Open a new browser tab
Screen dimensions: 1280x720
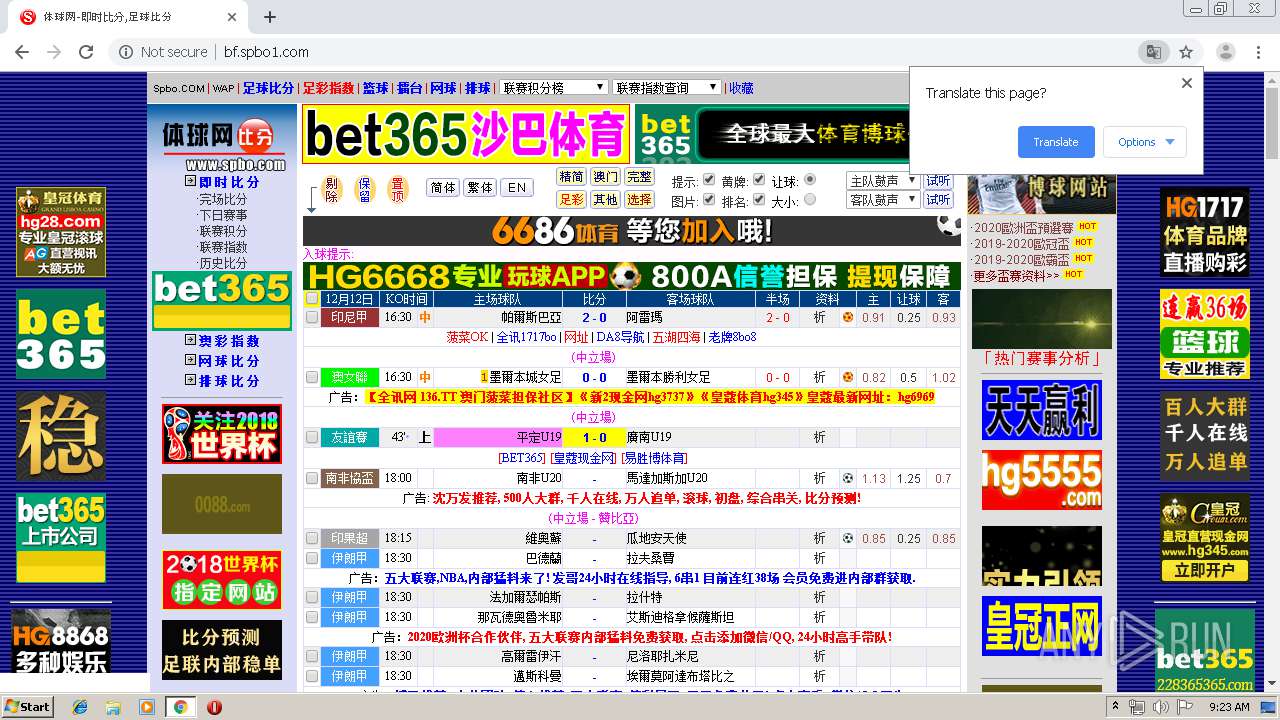pyautogui.click(x=270, y=17)
